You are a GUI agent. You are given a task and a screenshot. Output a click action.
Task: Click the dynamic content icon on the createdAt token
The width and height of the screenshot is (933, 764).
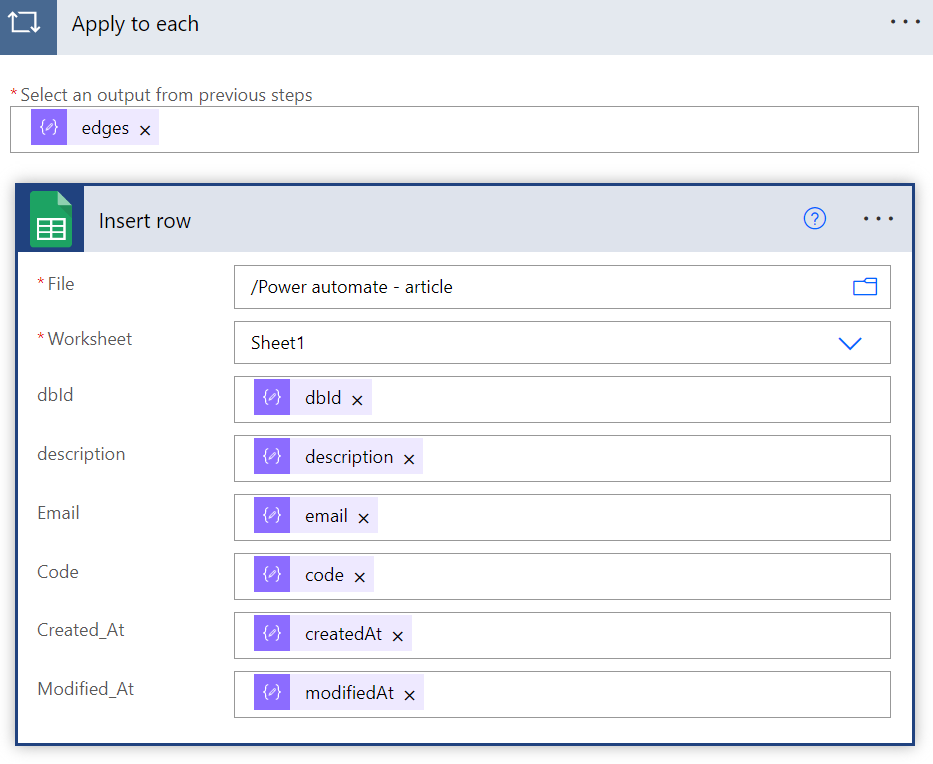coord(271,634)
